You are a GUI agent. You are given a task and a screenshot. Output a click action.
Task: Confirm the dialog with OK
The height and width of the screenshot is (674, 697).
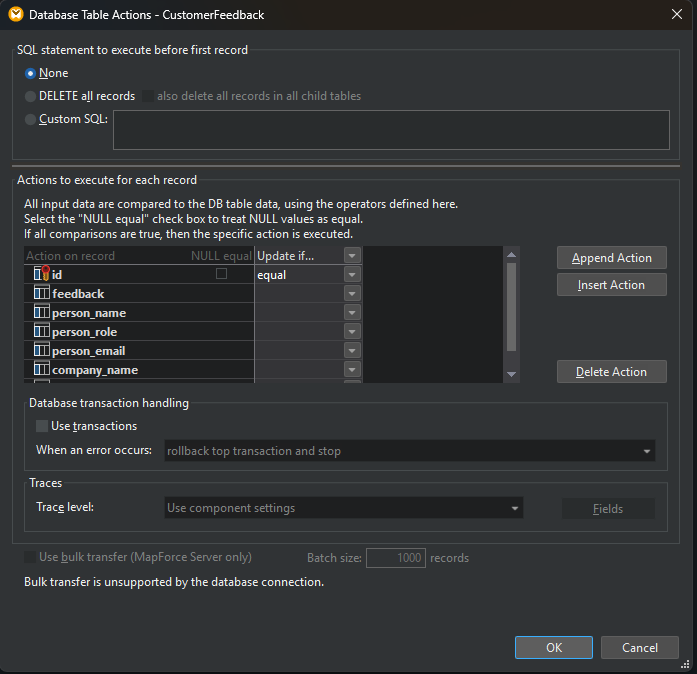coord(554,647)
